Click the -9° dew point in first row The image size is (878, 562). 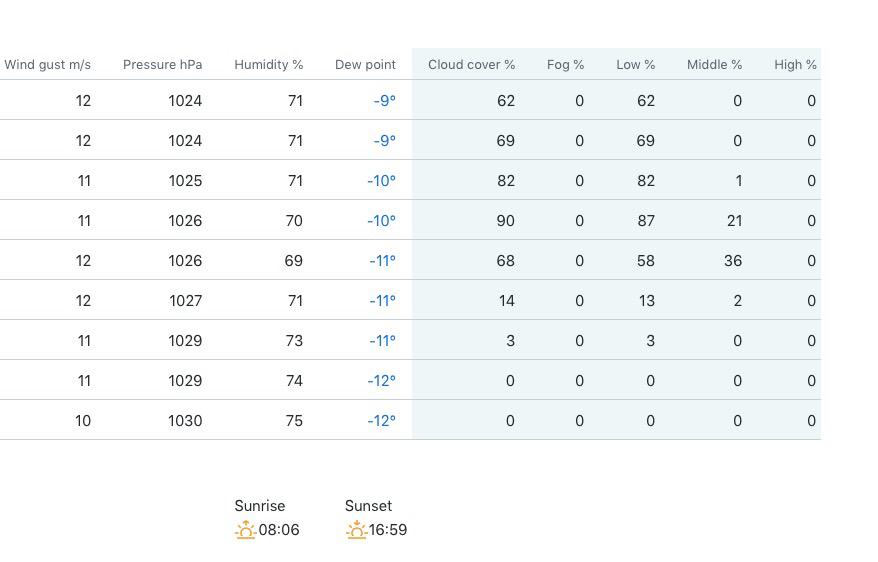[385, 101]
